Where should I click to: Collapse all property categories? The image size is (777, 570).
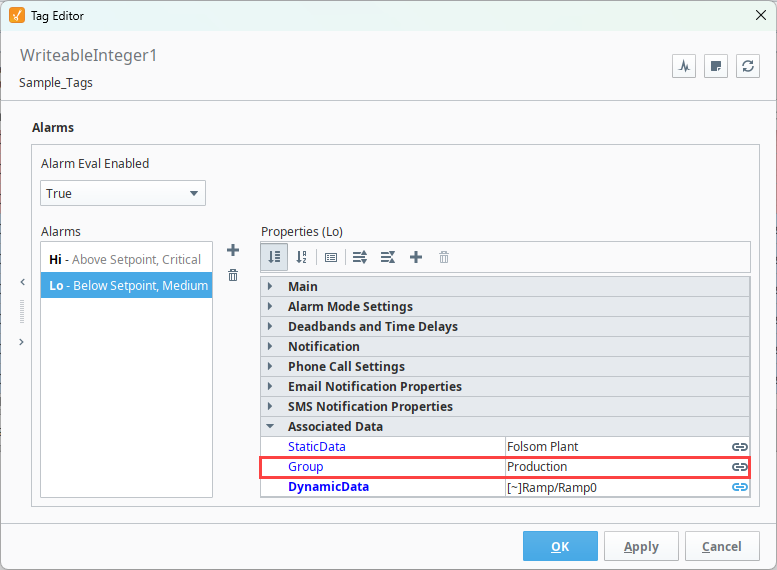pyautogui.click(x=388, y=257)
